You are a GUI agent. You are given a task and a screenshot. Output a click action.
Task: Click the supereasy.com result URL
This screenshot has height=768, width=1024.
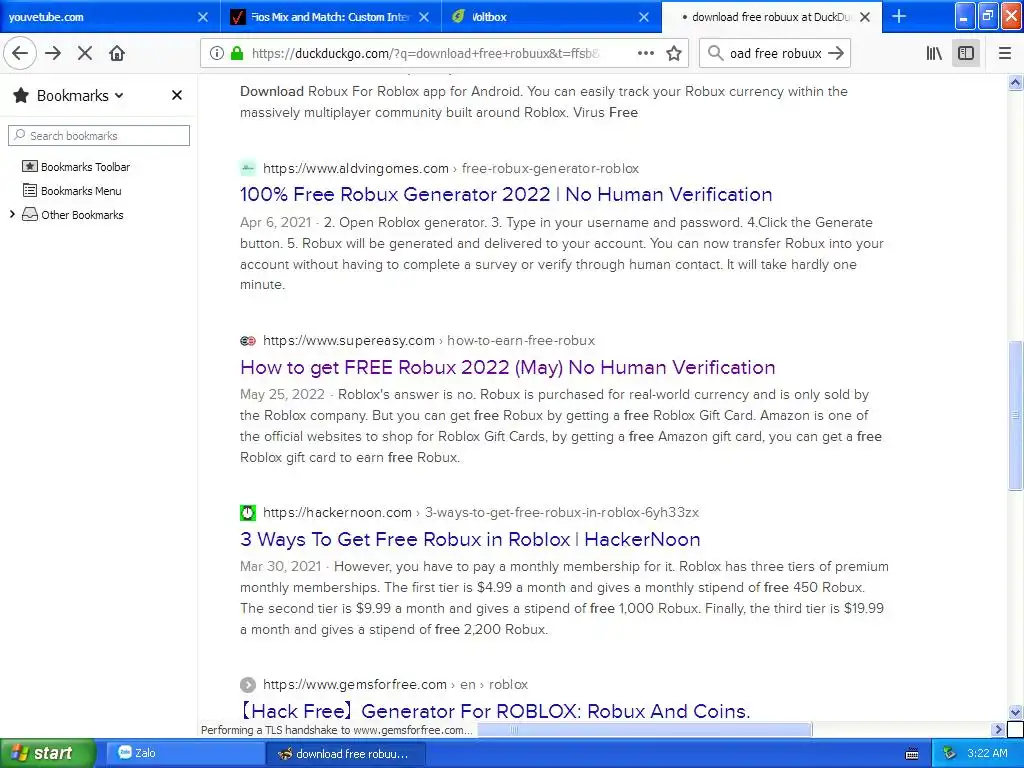(428, 340)
